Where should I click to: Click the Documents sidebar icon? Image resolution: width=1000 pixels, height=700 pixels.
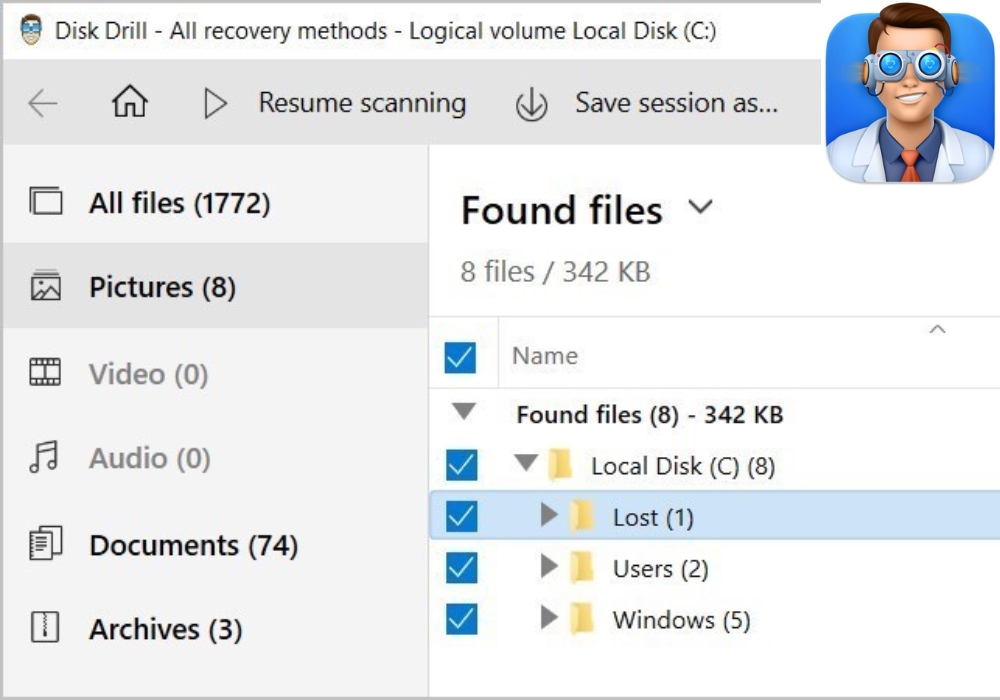point(45,544)
